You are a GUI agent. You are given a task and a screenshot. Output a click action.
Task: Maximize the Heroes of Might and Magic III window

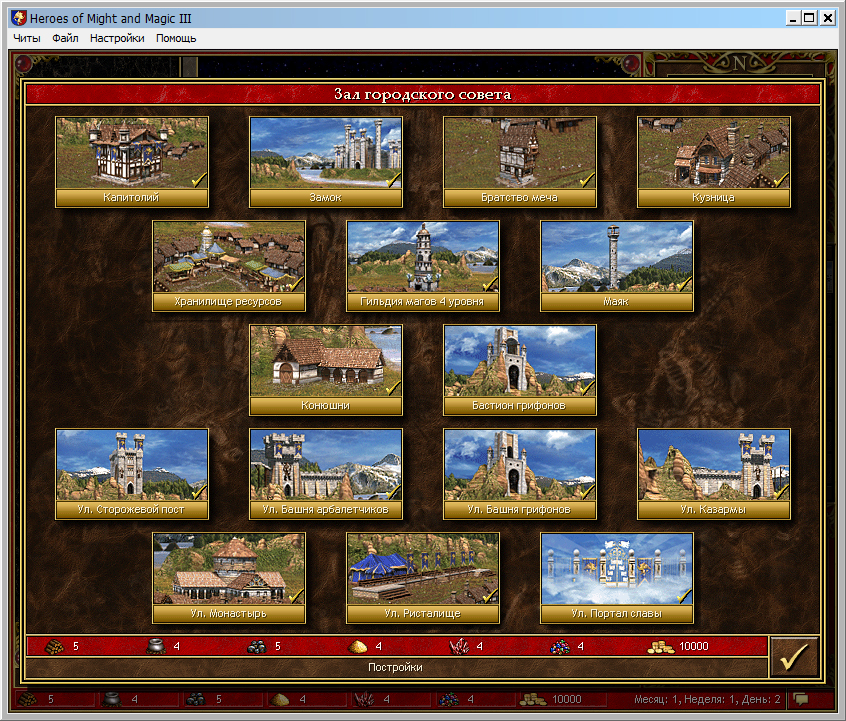pos(809,18)
